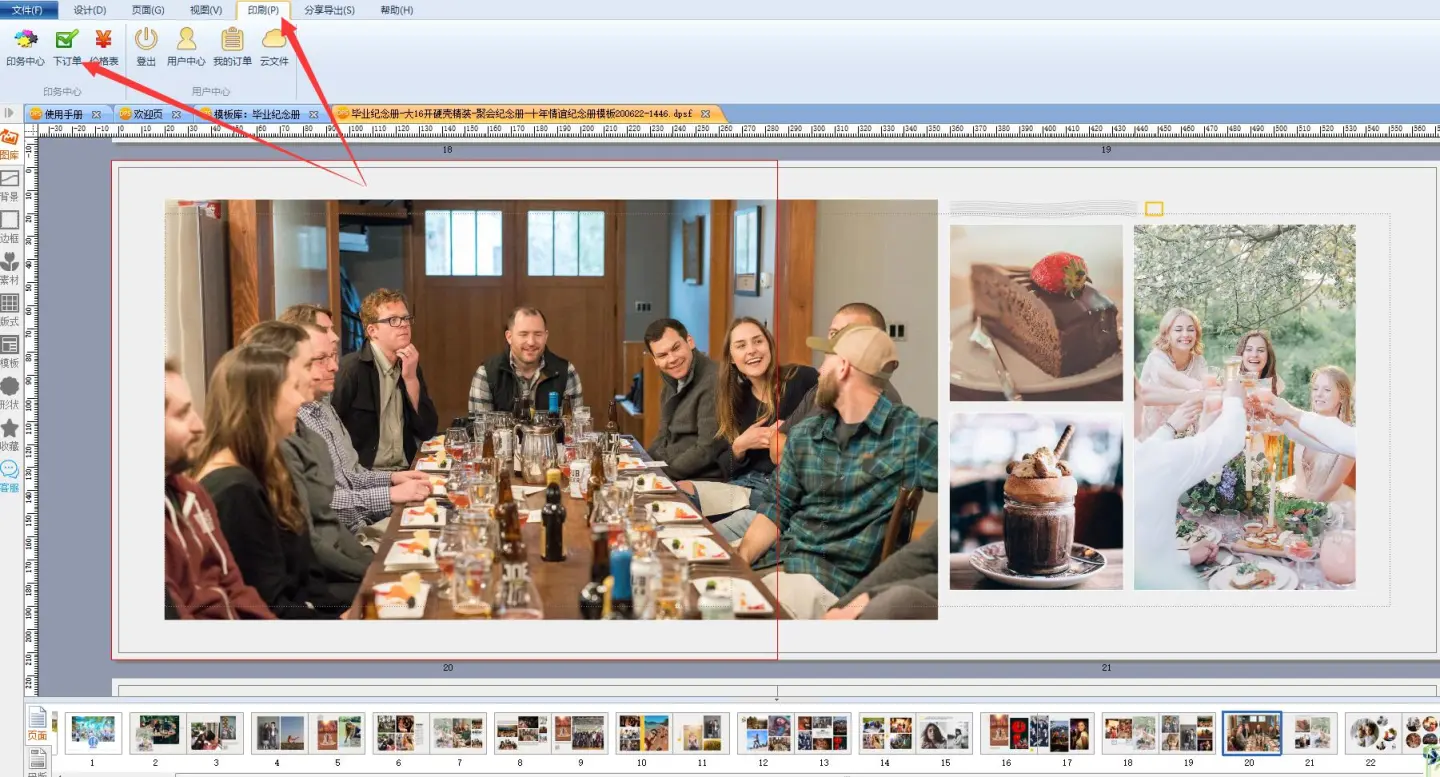Screen dimensions: 1440x777
Task: View 我的订单 my orders
Action: 232,47
